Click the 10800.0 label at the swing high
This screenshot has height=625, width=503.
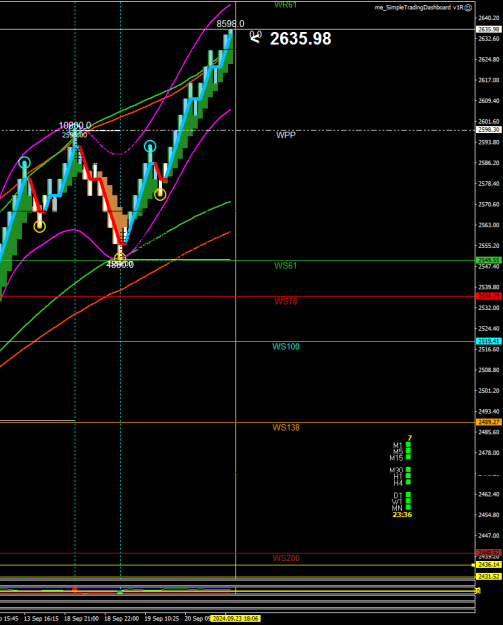pos(75,126)
